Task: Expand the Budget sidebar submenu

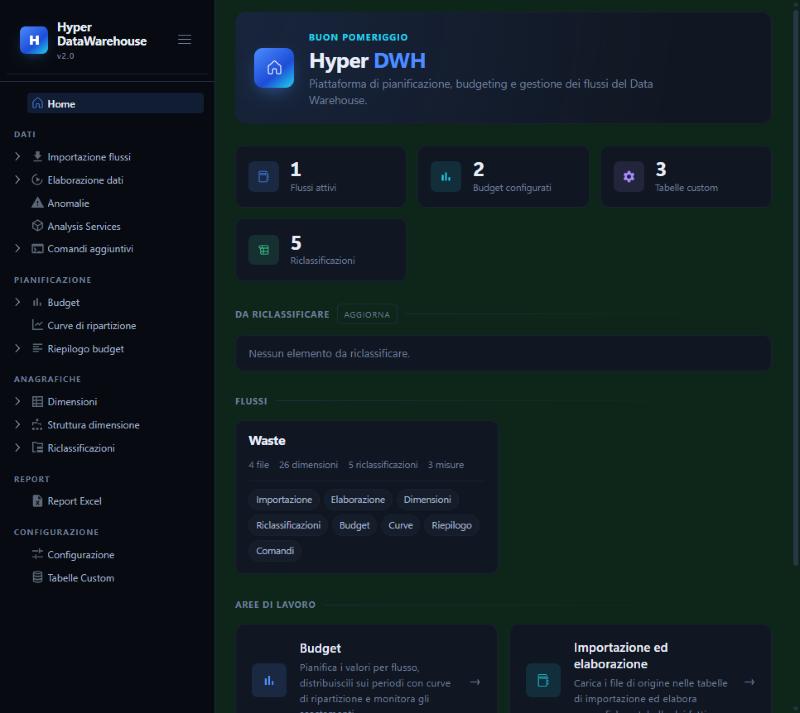Action: (17, 302)
